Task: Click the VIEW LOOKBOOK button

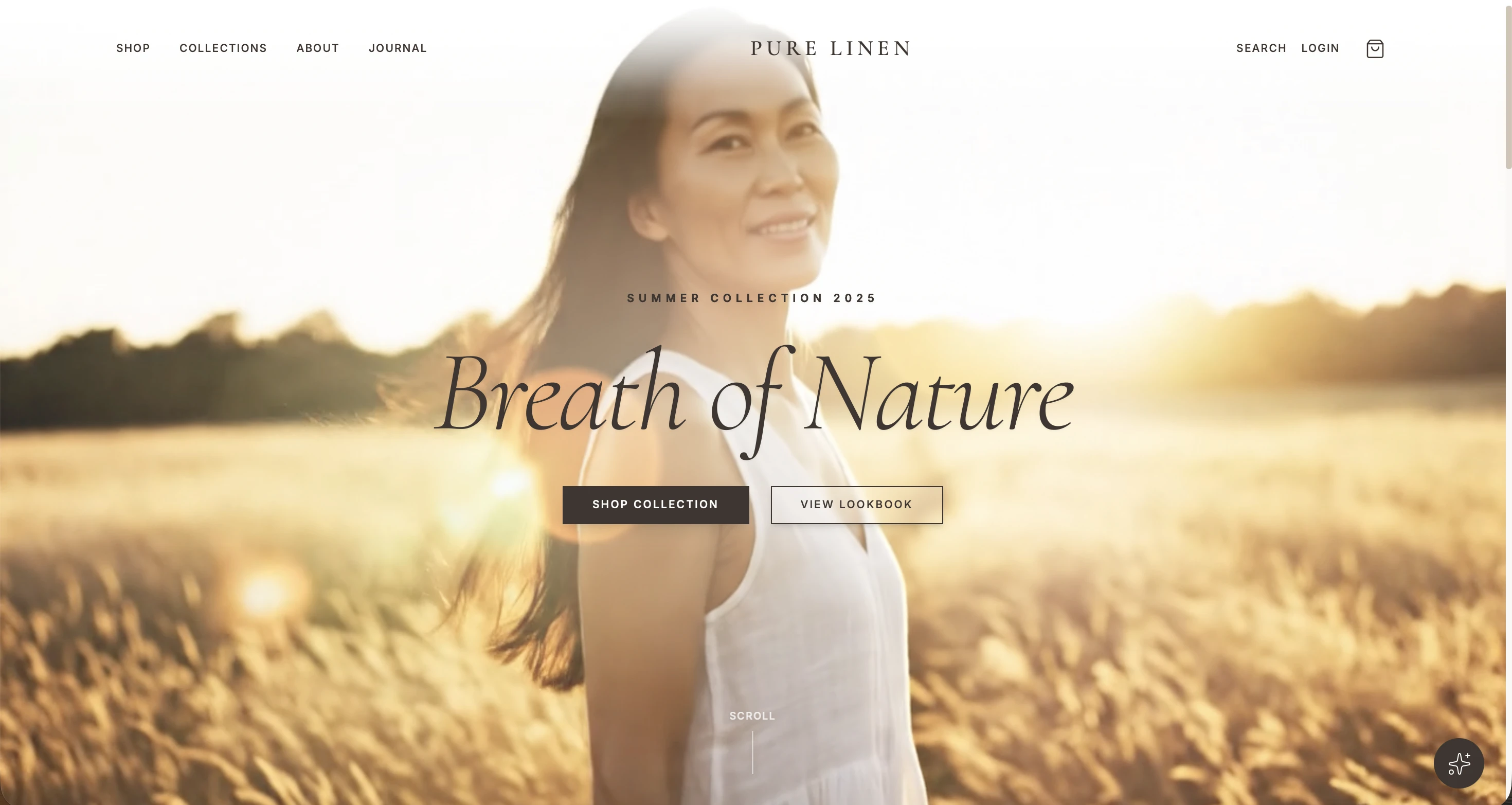Action: coord(856,505)
